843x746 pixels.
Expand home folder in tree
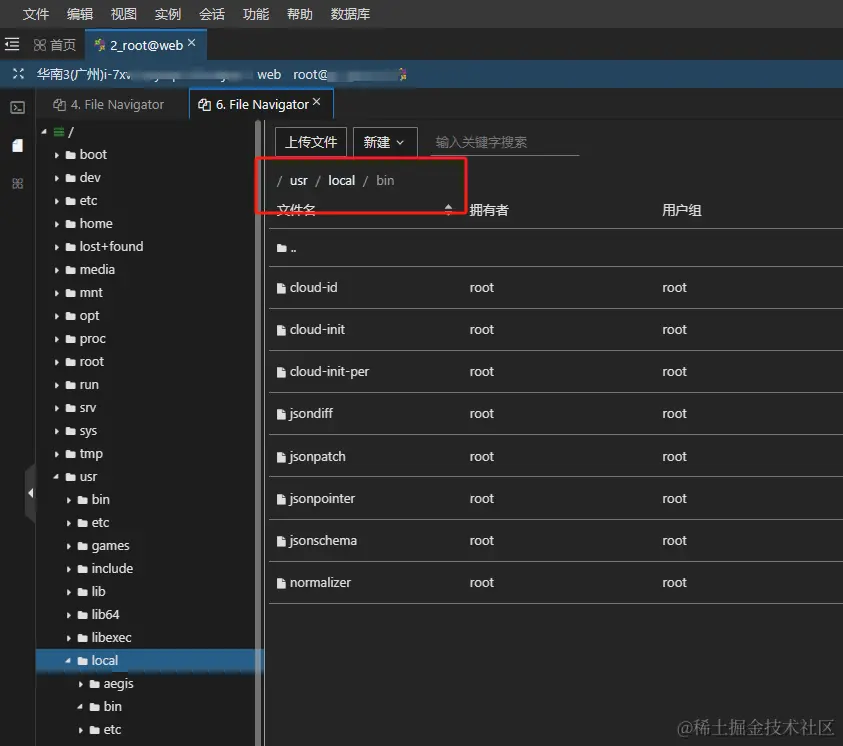[56, 224]
